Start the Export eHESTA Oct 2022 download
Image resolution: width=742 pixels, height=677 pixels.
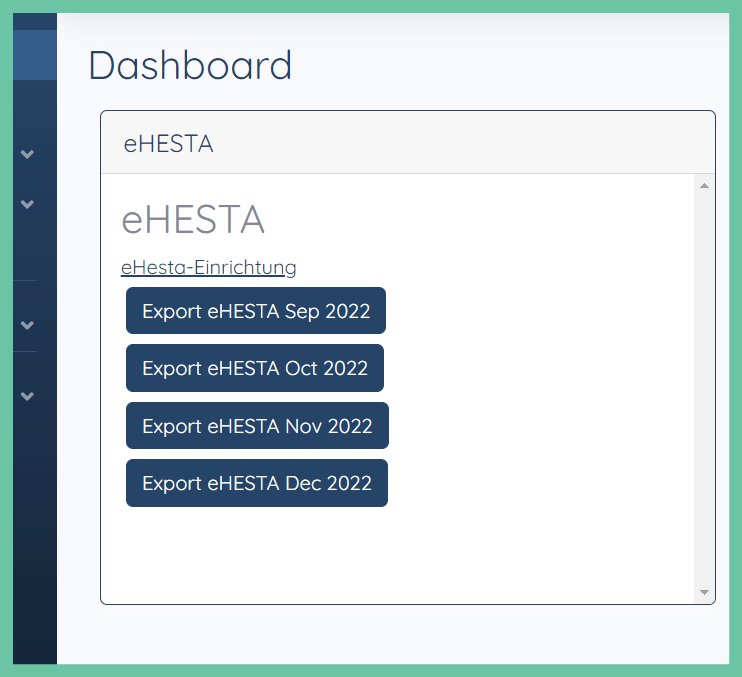pyautogui.click(x=255, y=368)
